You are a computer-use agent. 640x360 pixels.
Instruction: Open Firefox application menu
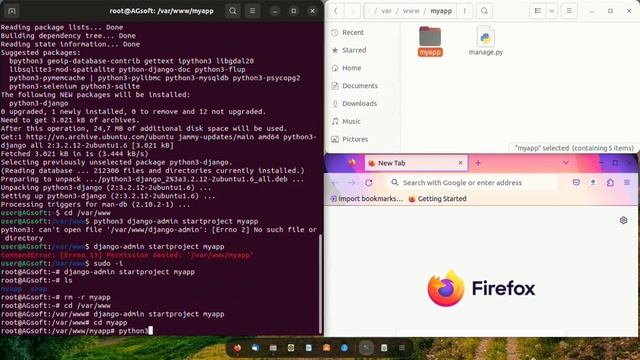627,183
